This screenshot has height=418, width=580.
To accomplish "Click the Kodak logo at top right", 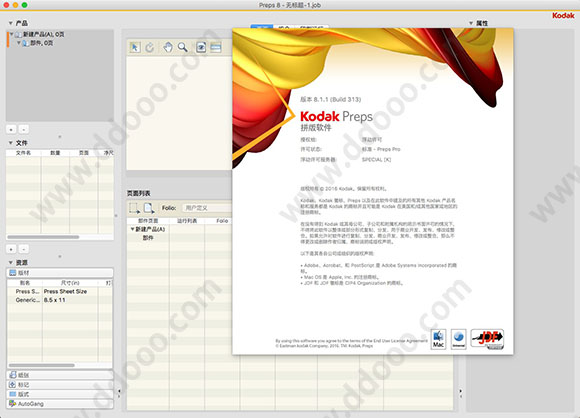I will (563, 16).
